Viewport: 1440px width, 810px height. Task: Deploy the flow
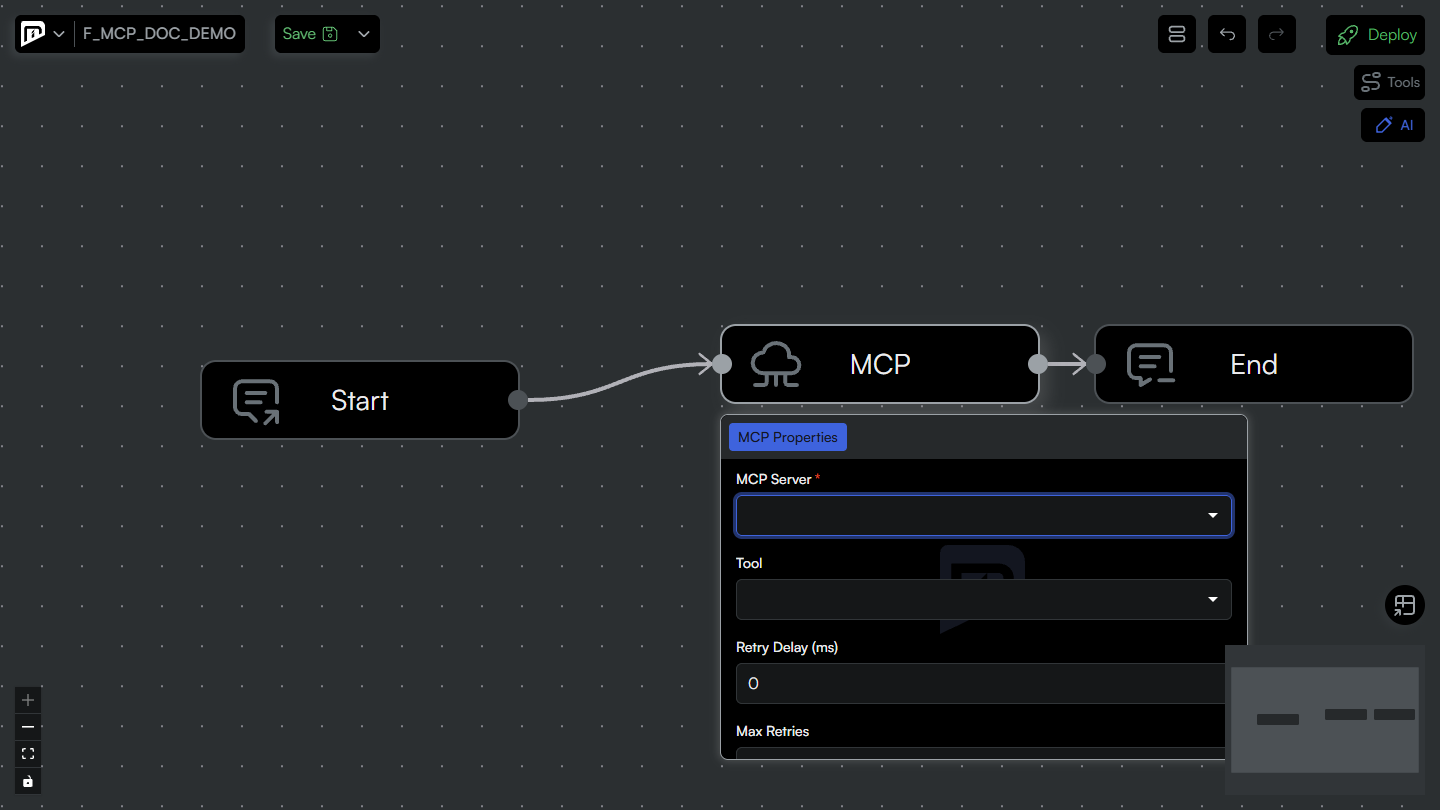point(1375,34)
